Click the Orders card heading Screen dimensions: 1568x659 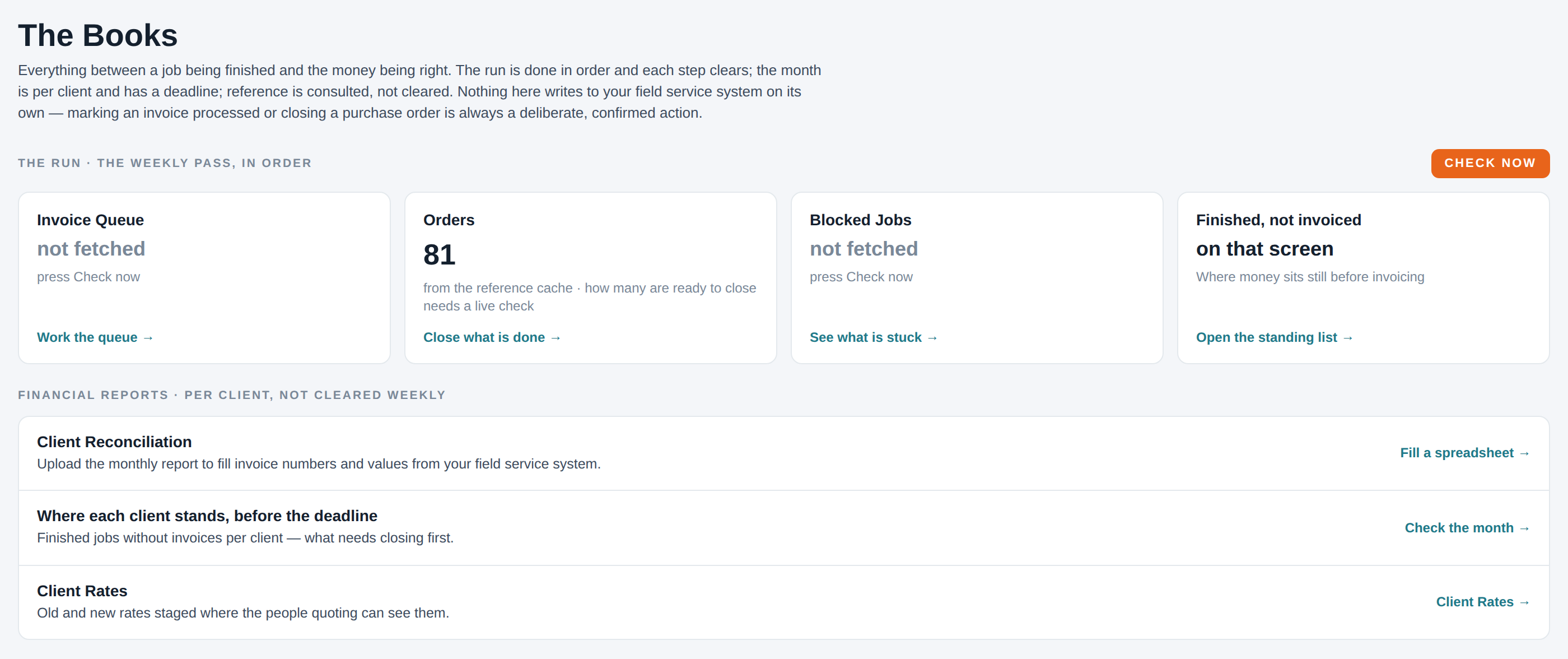point(449,220)
